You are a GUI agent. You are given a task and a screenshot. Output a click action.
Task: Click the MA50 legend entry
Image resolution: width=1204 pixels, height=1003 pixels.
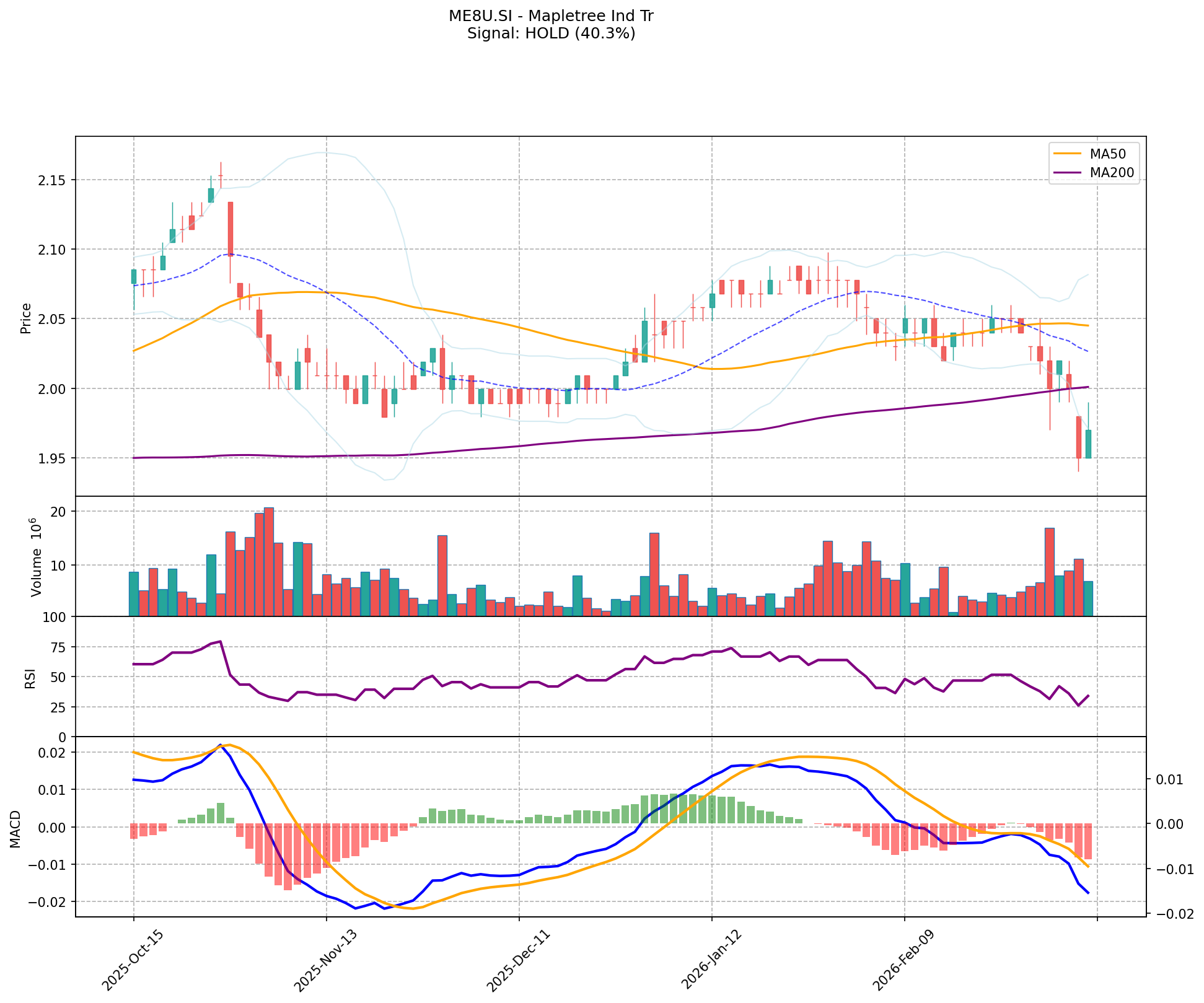pyautogui.click(x=1108, y=154)
